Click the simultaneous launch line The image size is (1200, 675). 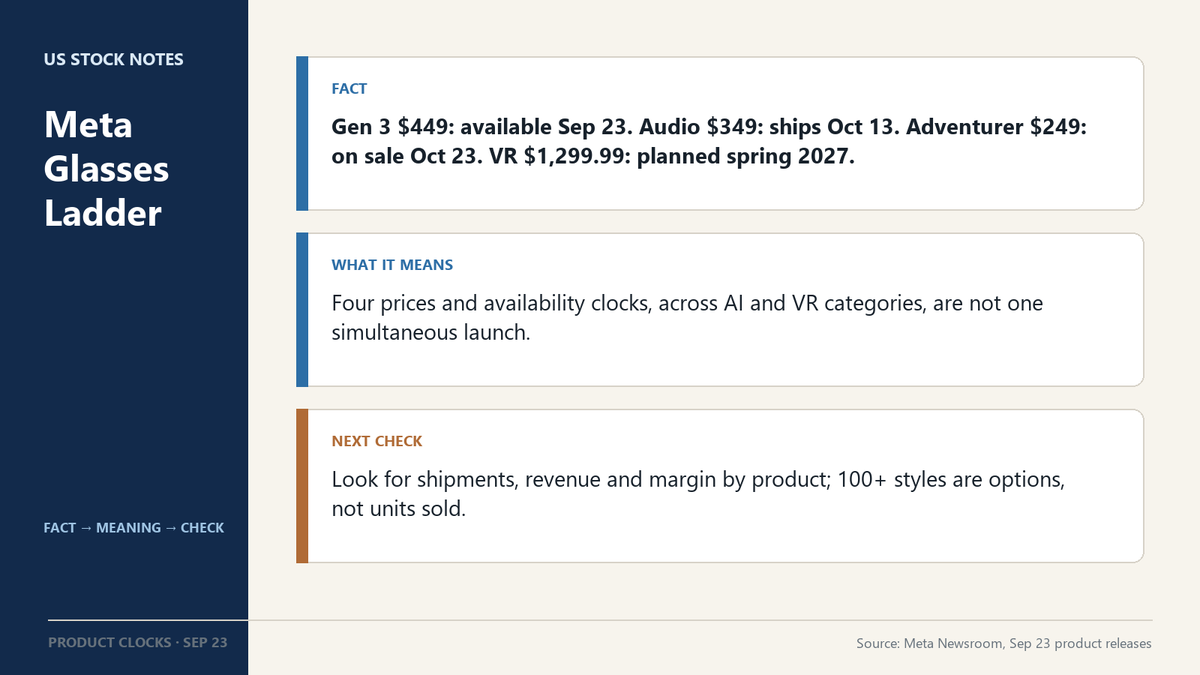point(430,333)
